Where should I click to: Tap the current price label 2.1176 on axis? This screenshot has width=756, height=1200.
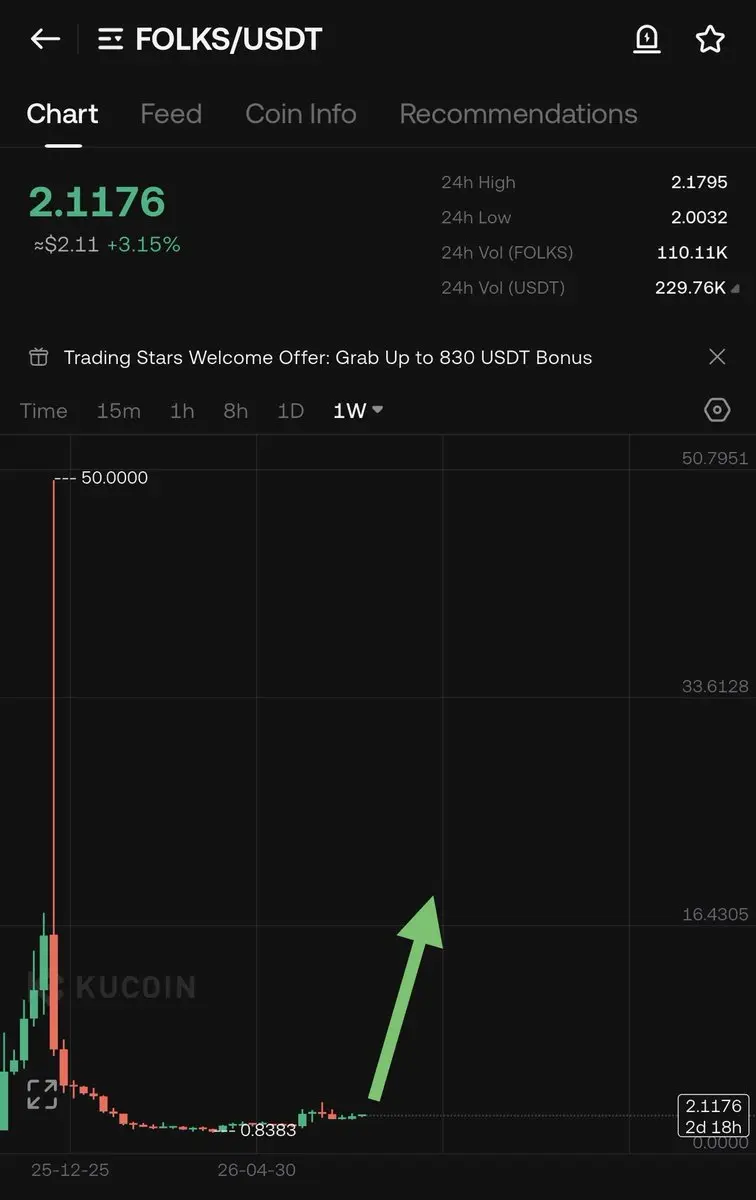(x=713, y=1106)
